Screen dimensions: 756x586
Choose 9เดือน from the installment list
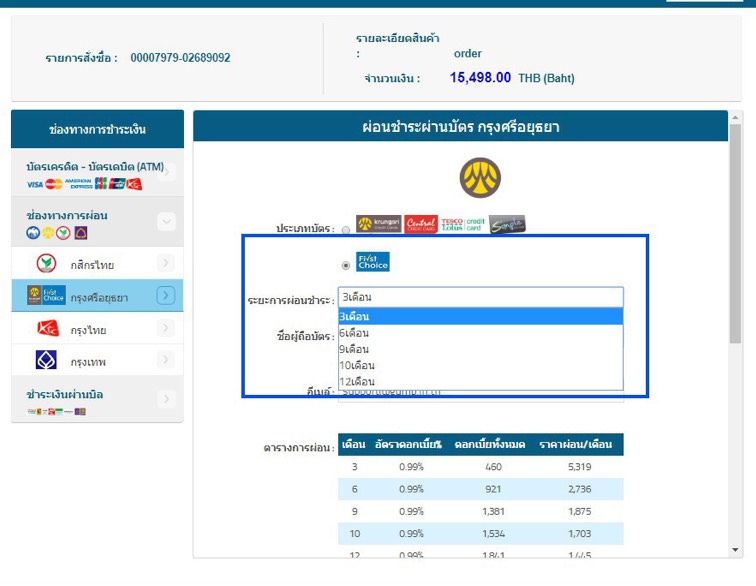click(x=481, y=349)
